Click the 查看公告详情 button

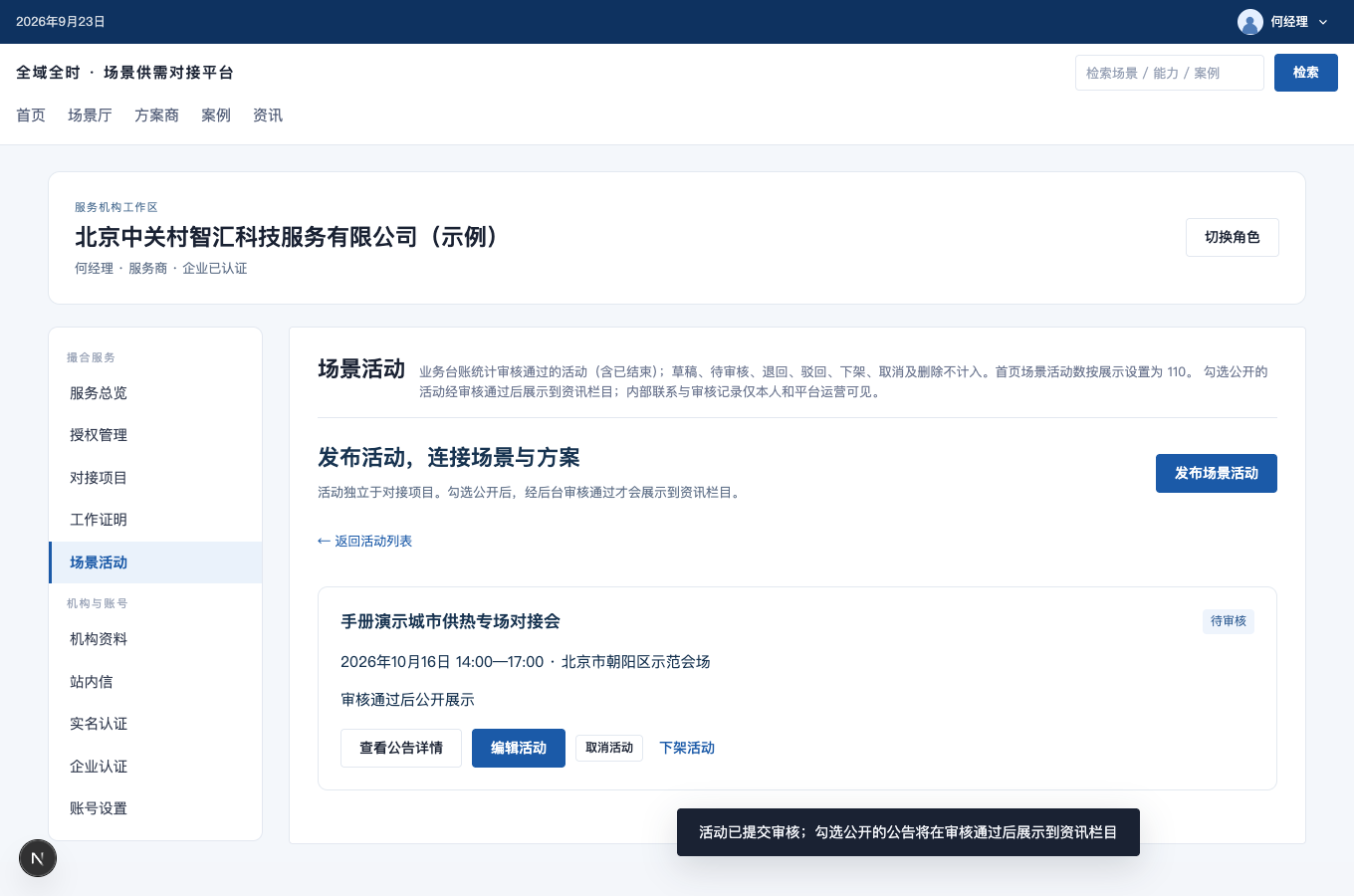401,748
